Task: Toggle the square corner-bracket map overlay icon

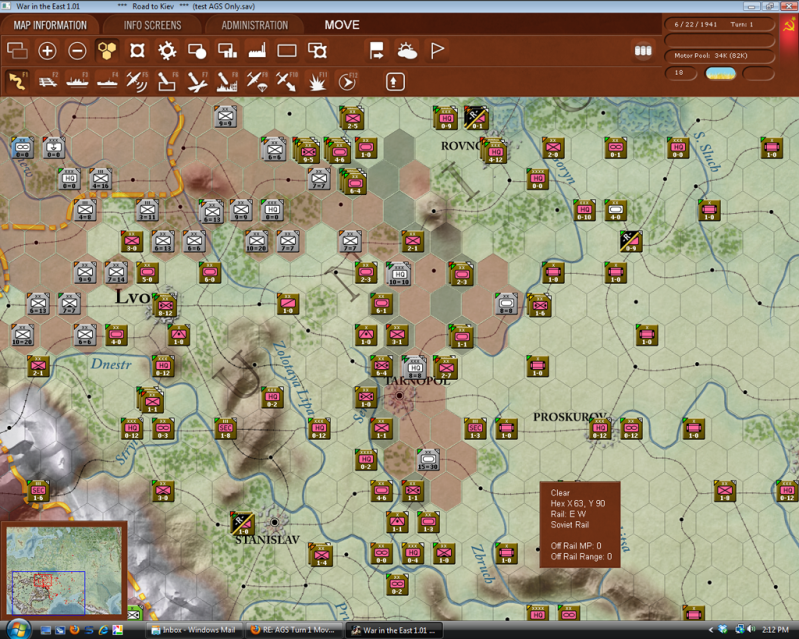Action: 137,50
